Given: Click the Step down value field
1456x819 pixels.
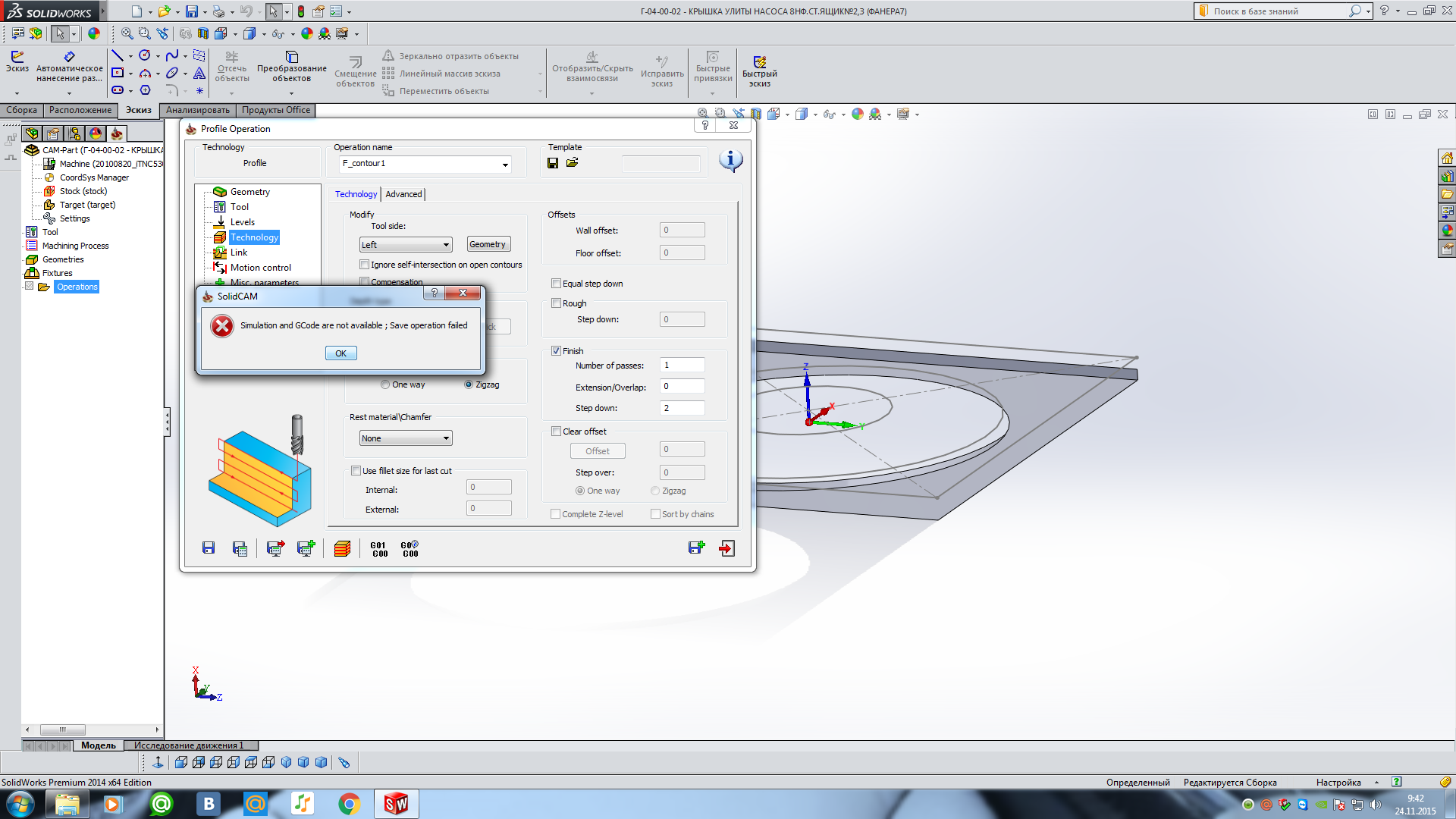Looking at the screenshot, I should (682, 408).
